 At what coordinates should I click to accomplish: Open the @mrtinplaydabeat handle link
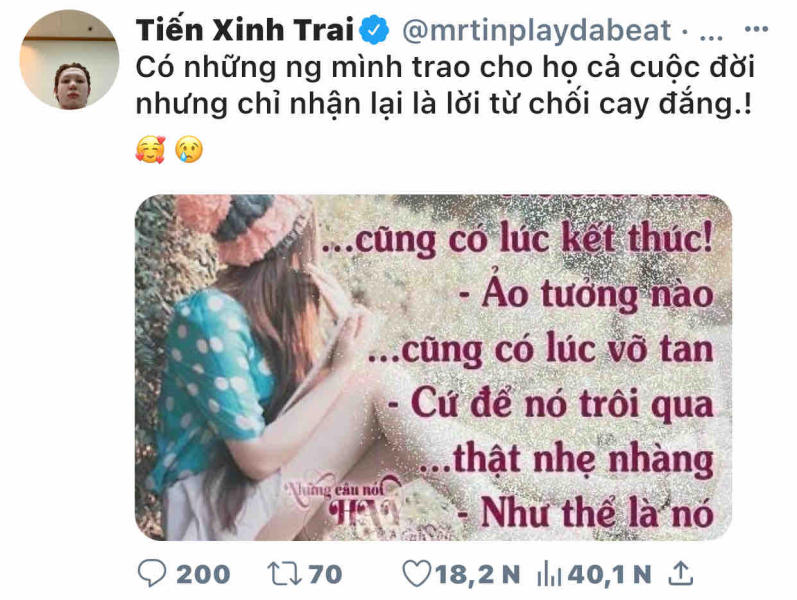(536, 31)
